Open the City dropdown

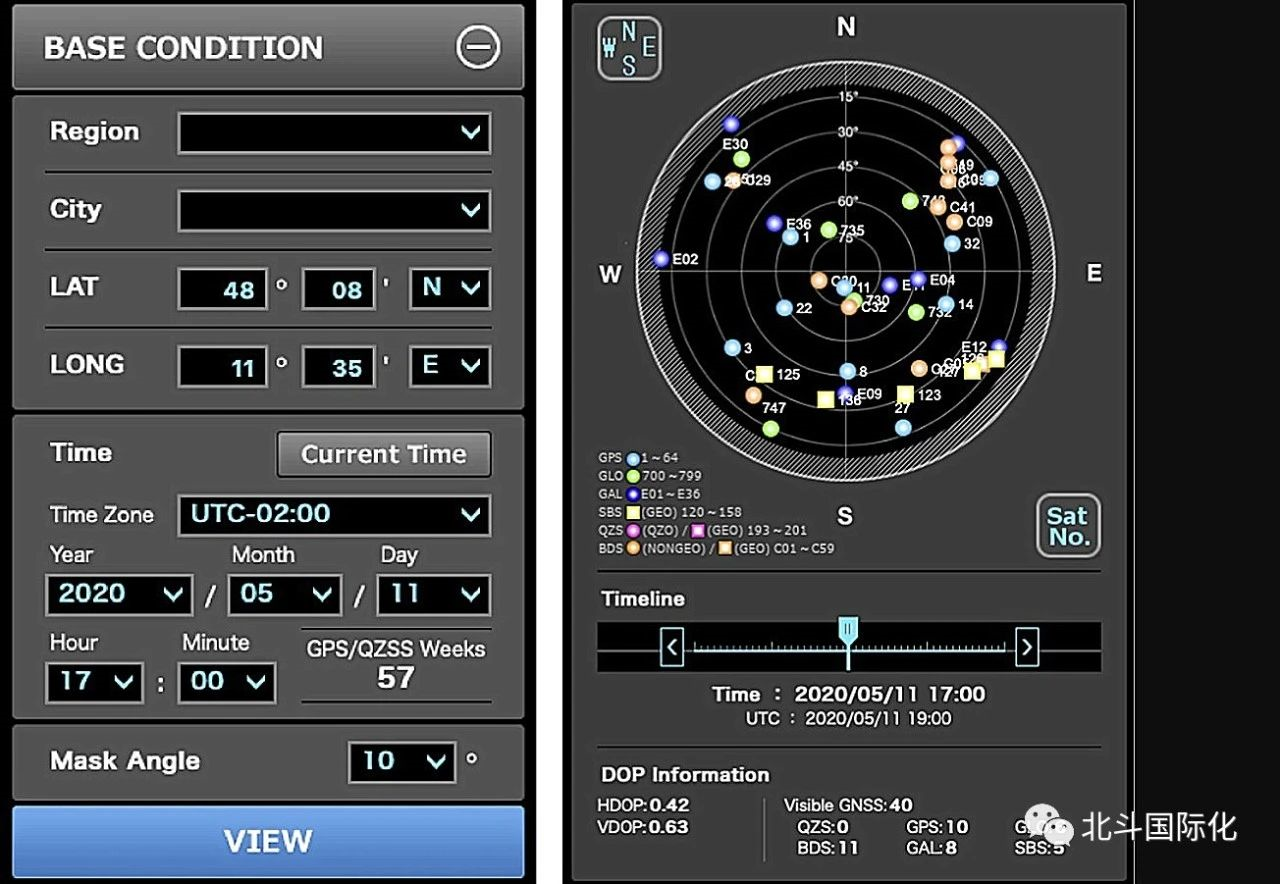point(334,211)
